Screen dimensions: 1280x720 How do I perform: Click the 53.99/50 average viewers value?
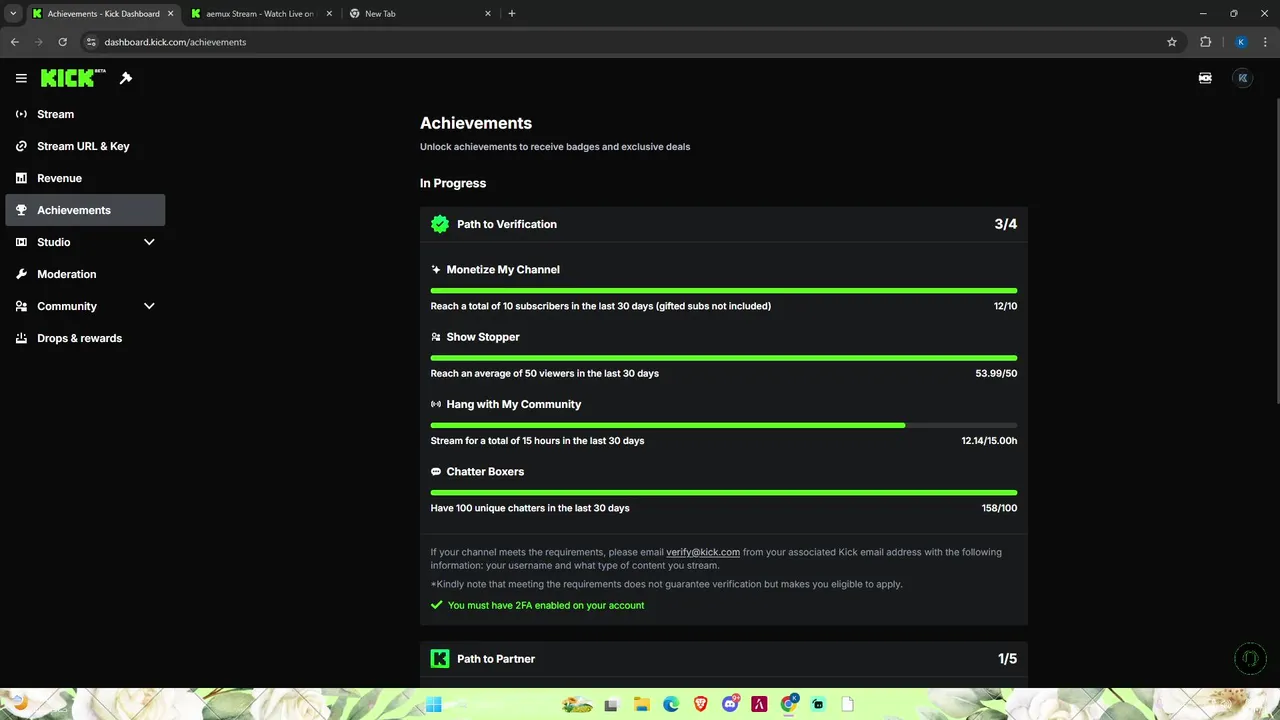(x=996, y=373)
